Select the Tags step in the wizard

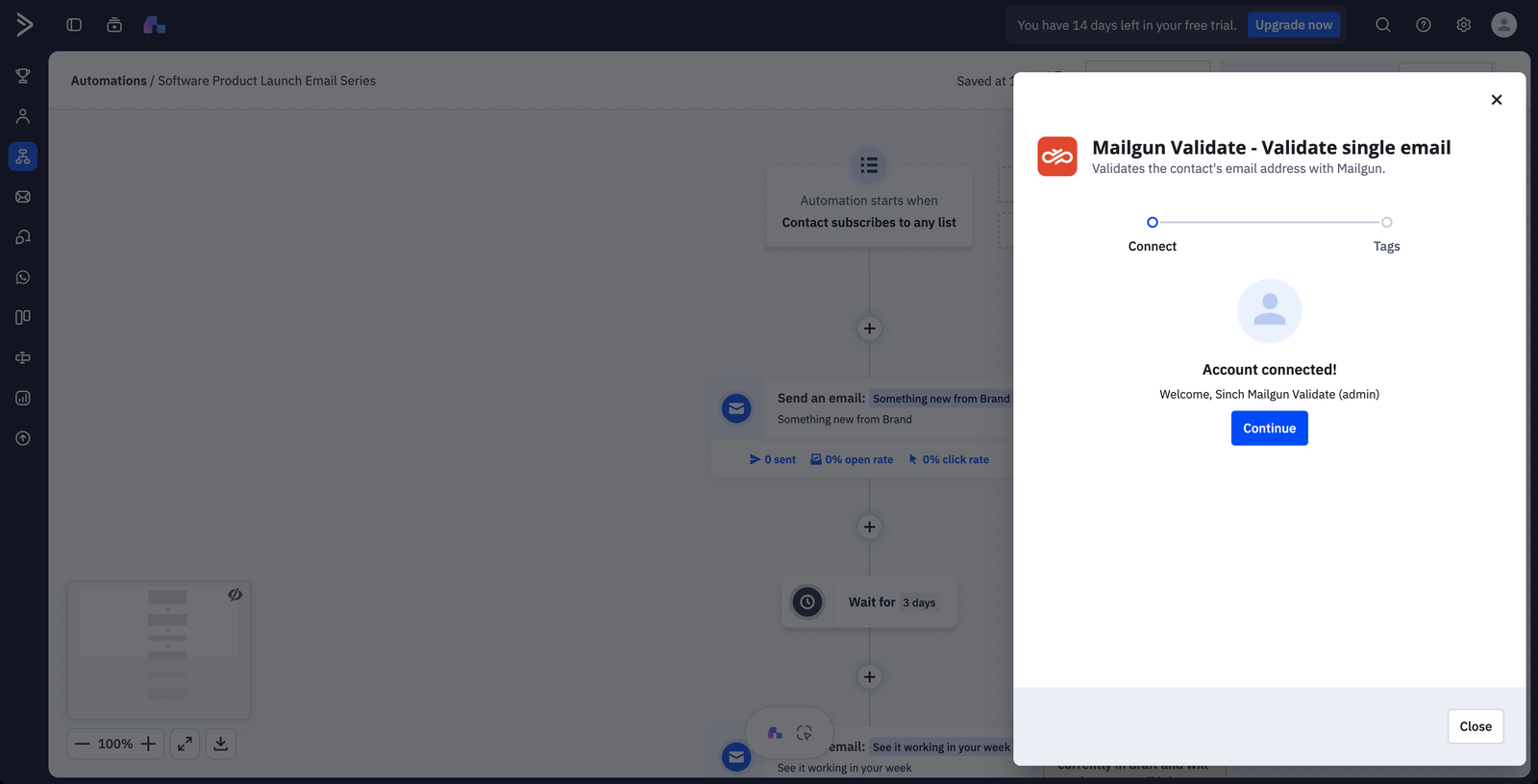point(1386,234)
